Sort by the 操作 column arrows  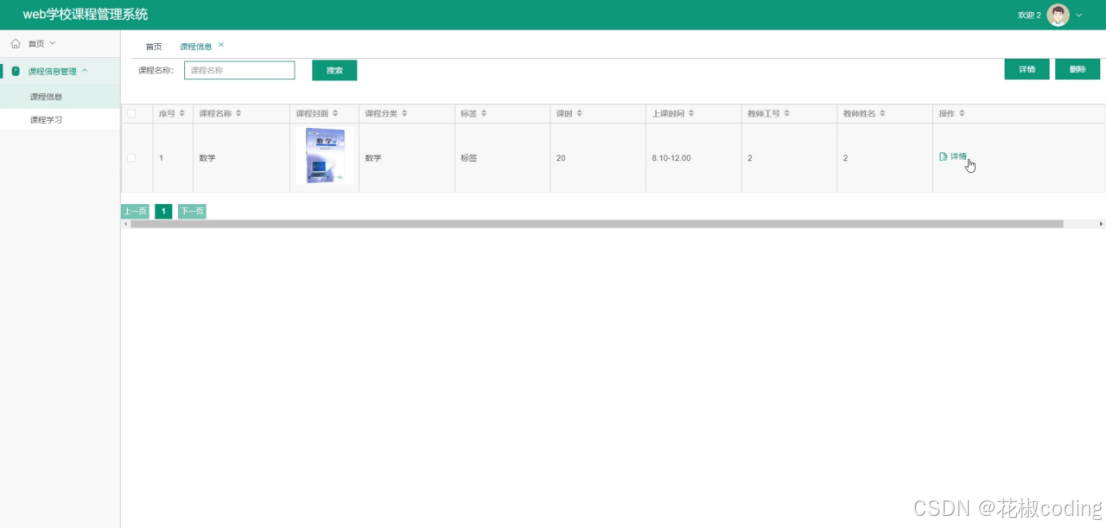click(x=961, y=113)
